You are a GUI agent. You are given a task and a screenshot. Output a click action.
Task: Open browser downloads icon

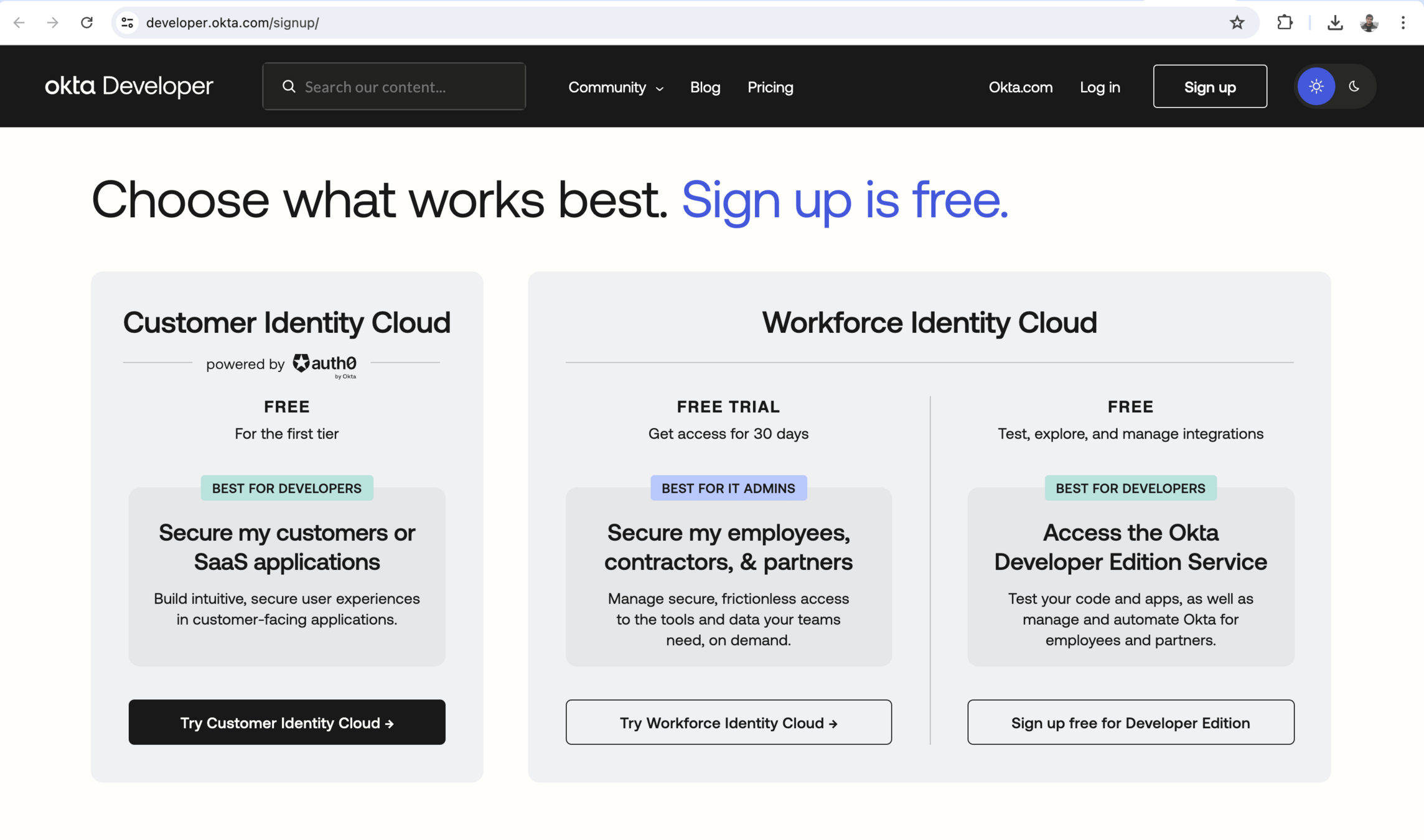tap(1334, 23)
